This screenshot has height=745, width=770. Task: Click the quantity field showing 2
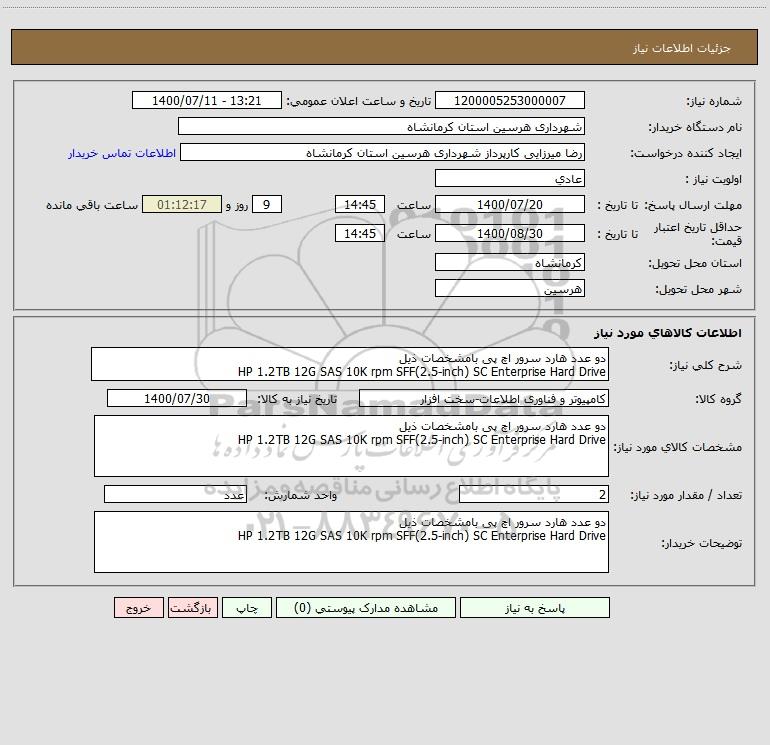tap(534, 494)
